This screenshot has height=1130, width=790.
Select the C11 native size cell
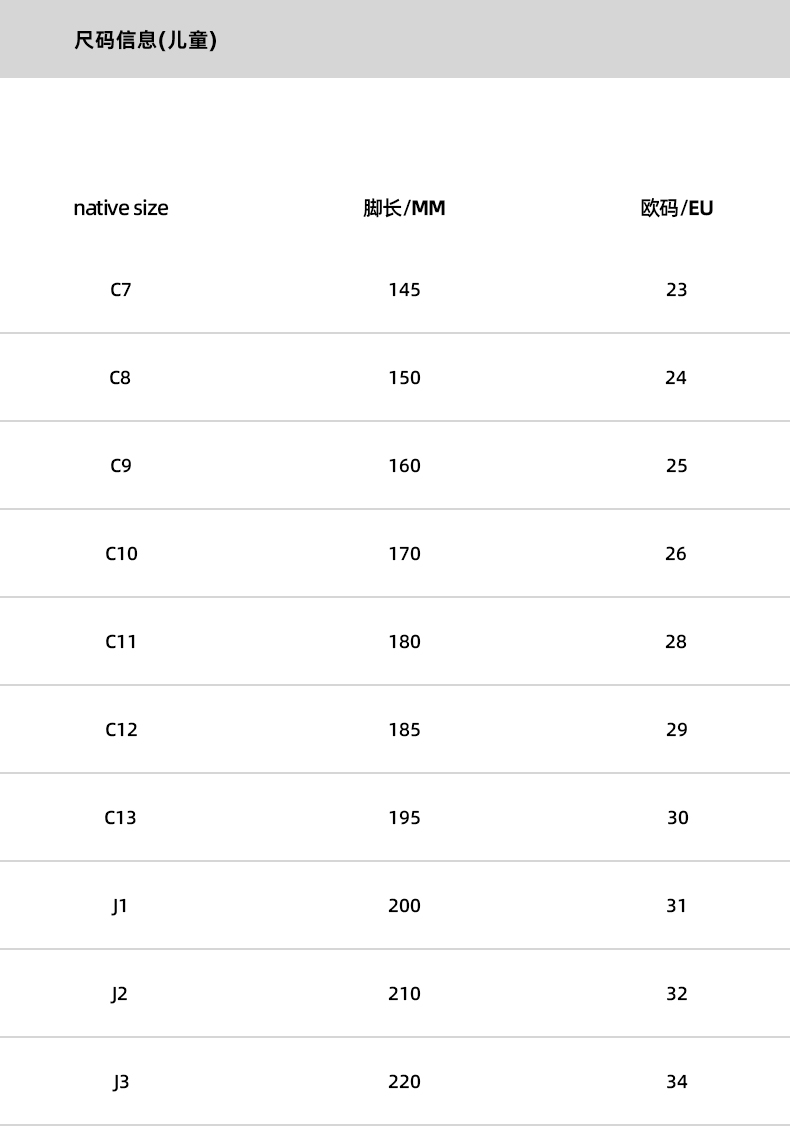click(121, 642)
